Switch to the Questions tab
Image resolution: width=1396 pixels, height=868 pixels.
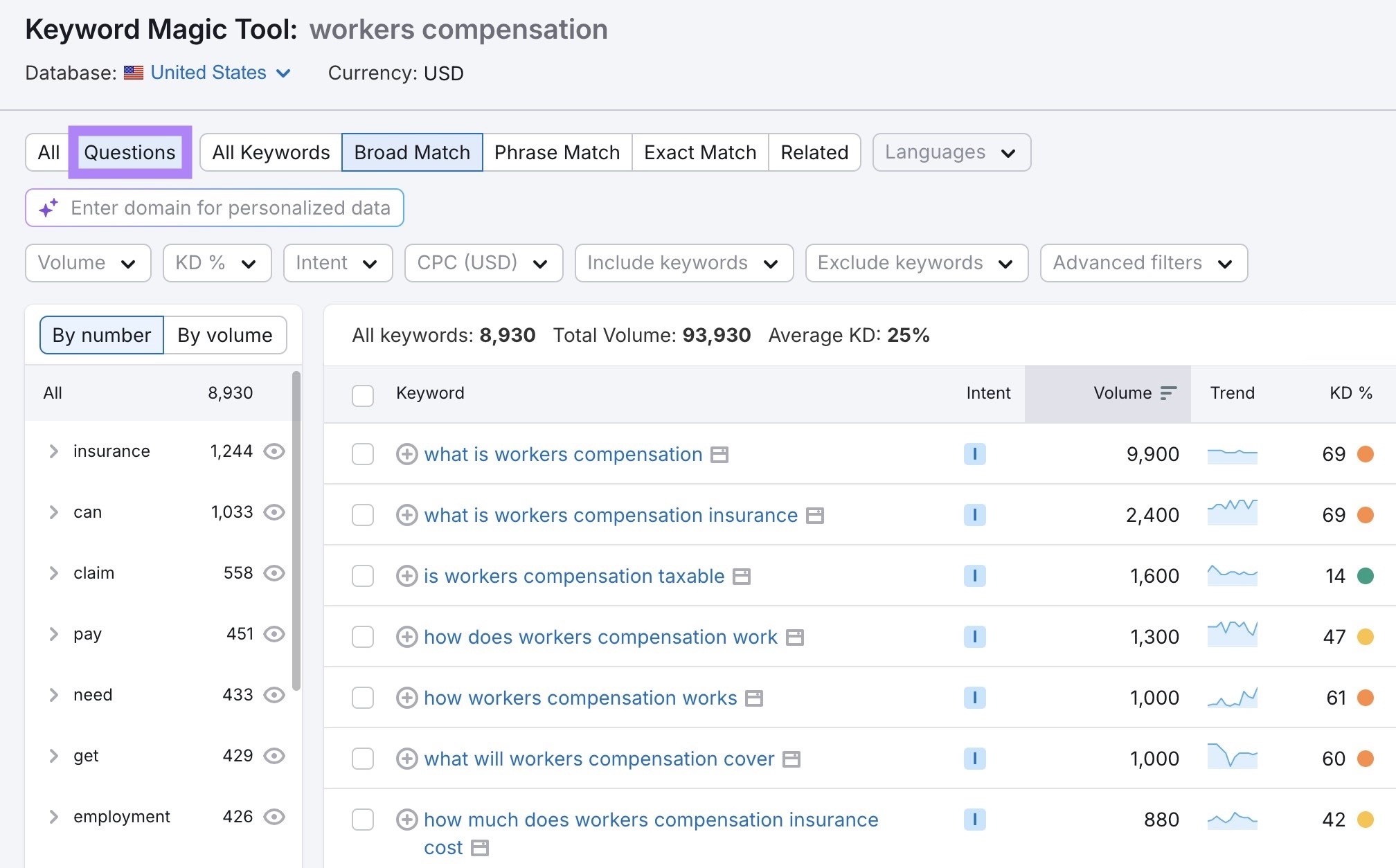click(x=130, y=152)
